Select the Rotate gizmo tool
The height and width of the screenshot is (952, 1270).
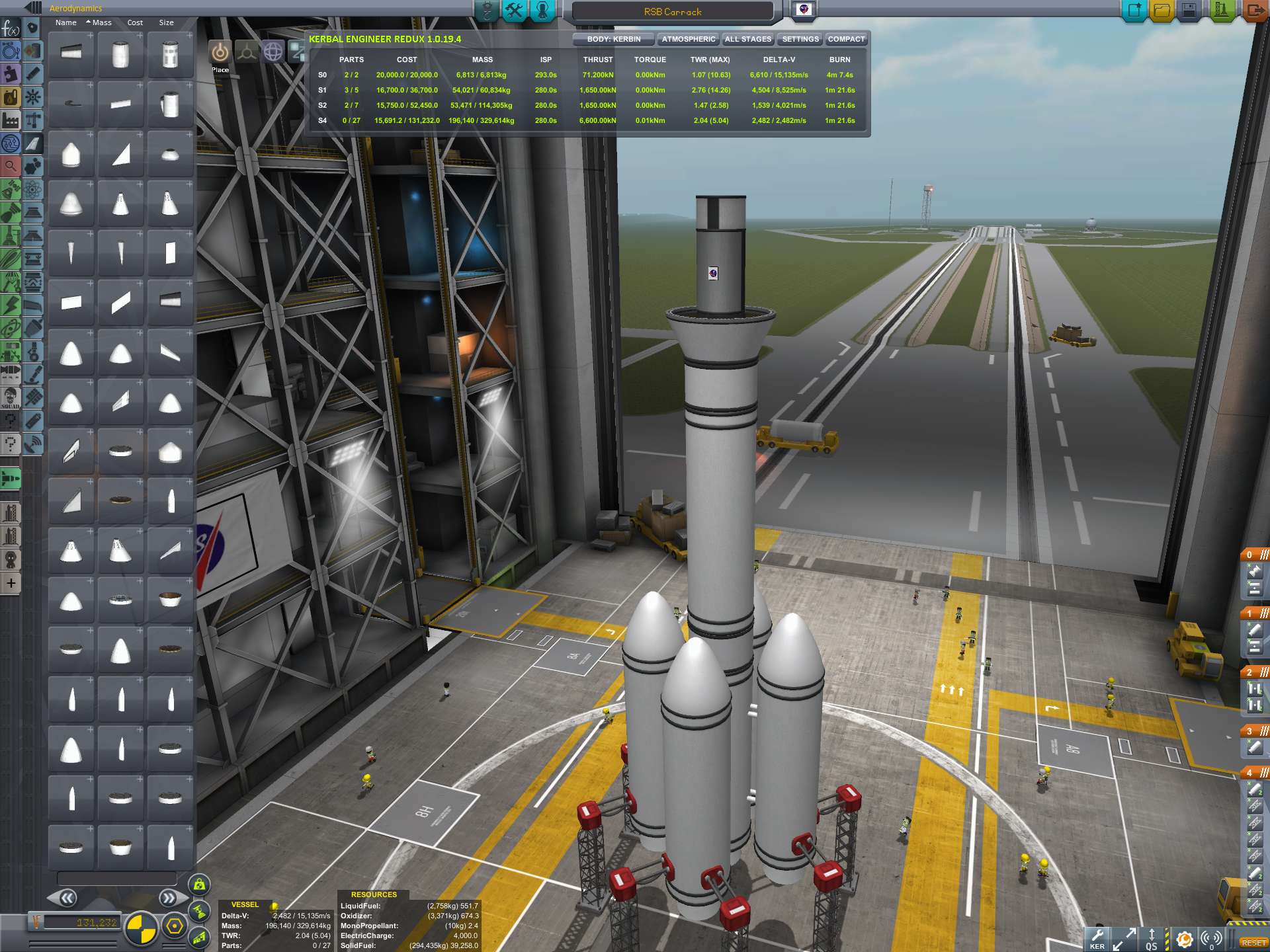[x=273, y=52]
